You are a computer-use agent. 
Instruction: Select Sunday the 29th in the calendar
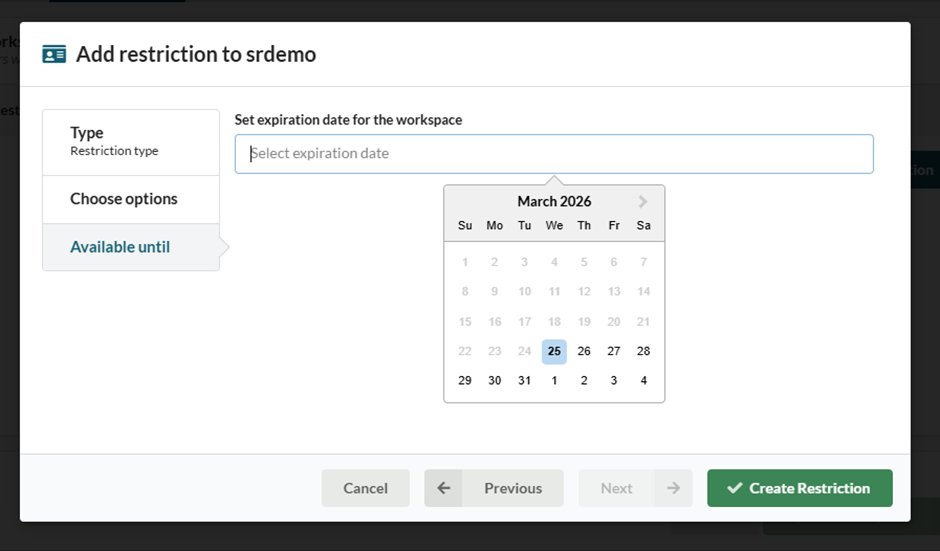click(465, 380)
